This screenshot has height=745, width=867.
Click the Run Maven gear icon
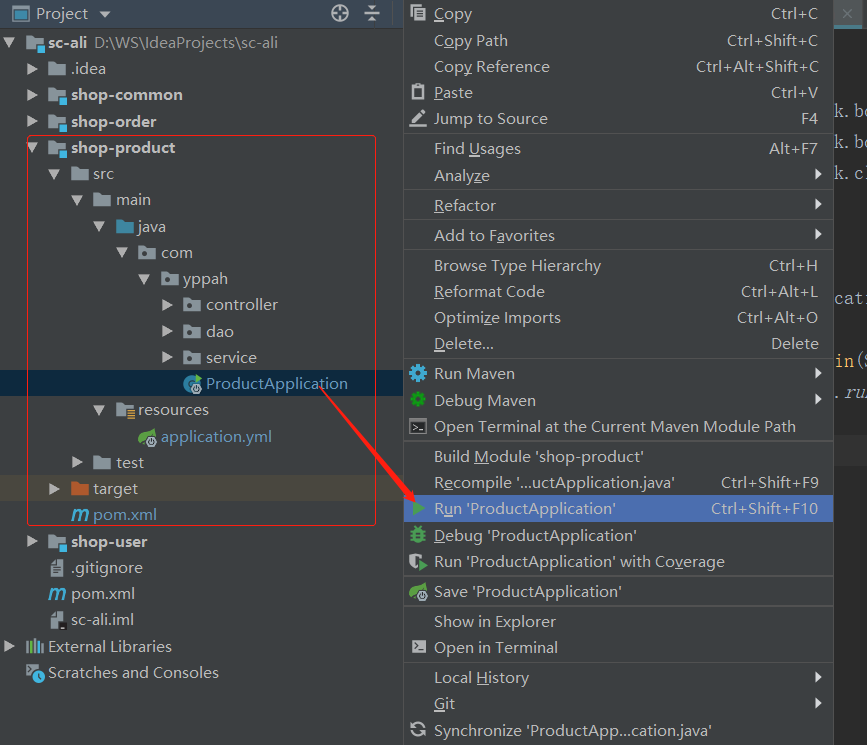click(x=418, y=373)
